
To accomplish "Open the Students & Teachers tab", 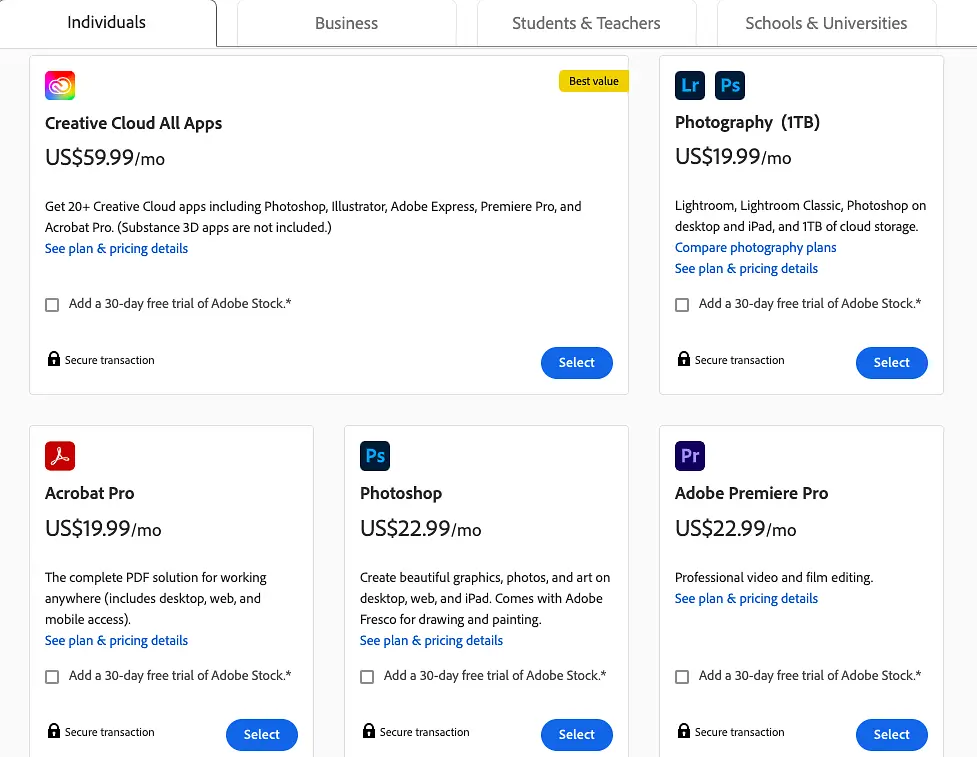I will coord(586,23).
